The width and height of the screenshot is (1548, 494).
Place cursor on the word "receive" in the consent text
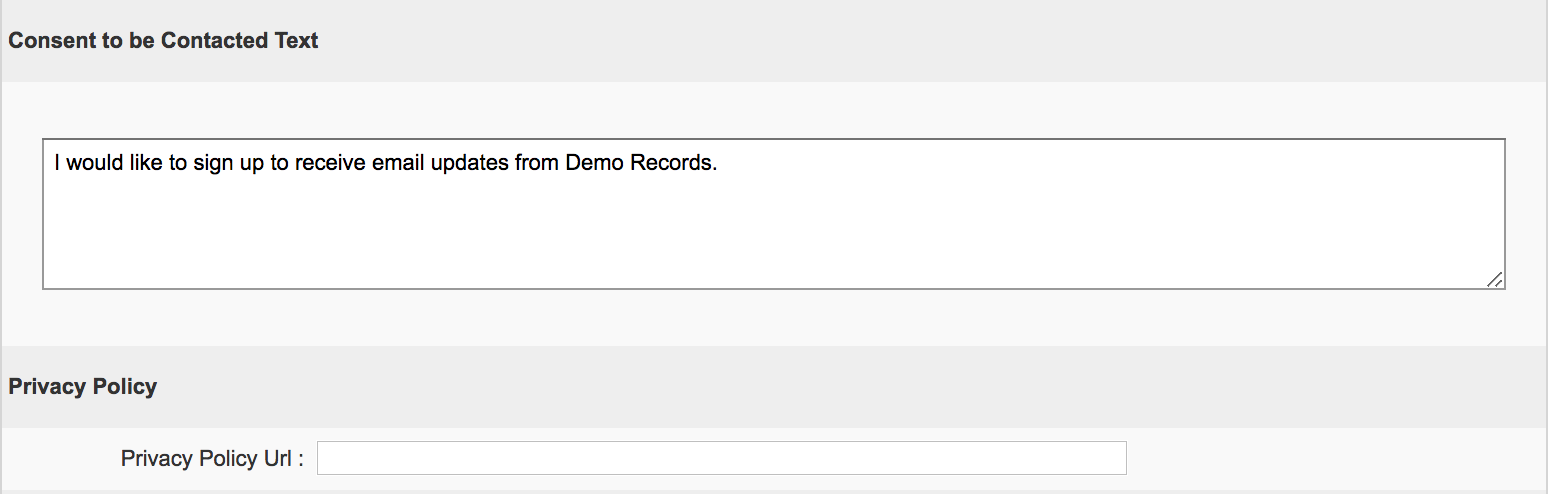point(329,163)
